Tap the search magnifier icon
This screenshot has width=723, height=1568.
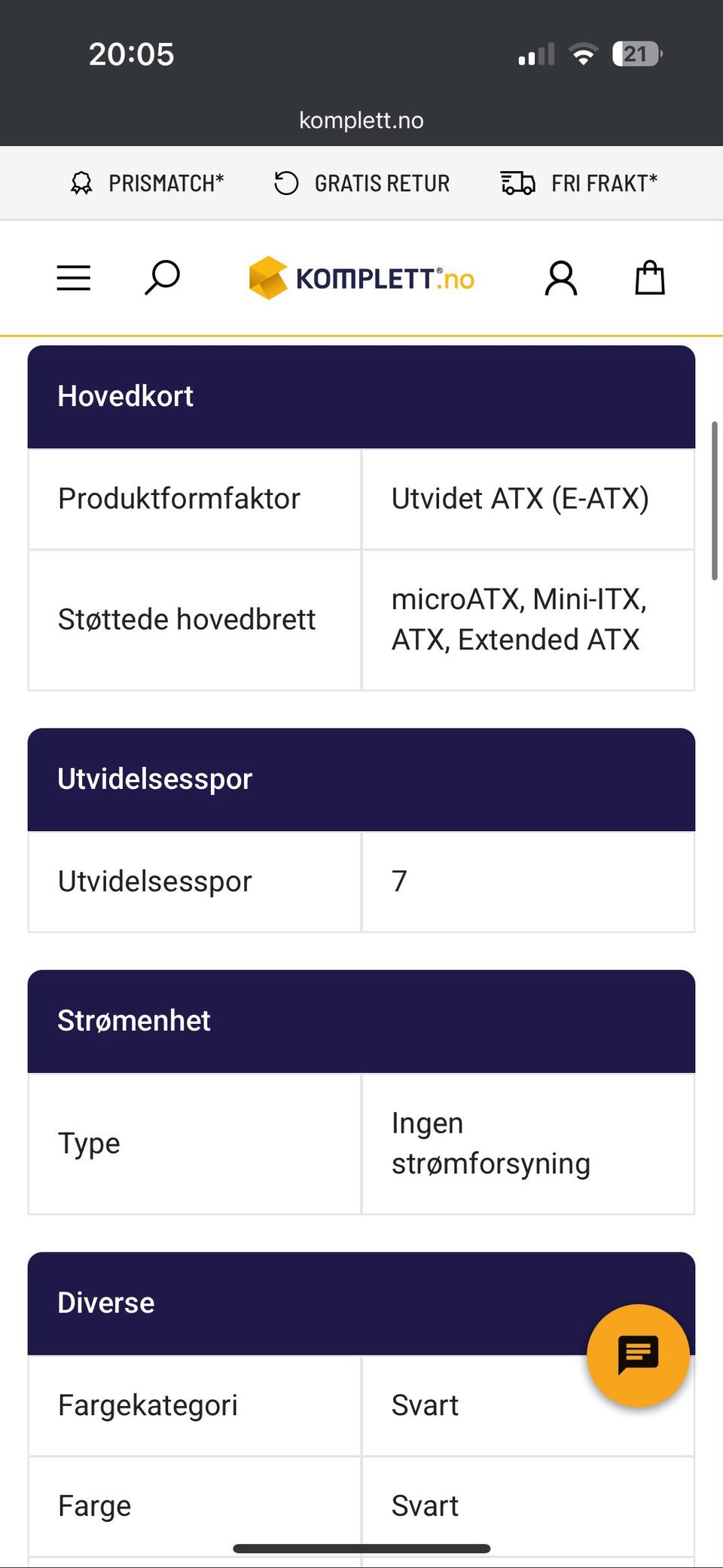click(x=162, y=278)
